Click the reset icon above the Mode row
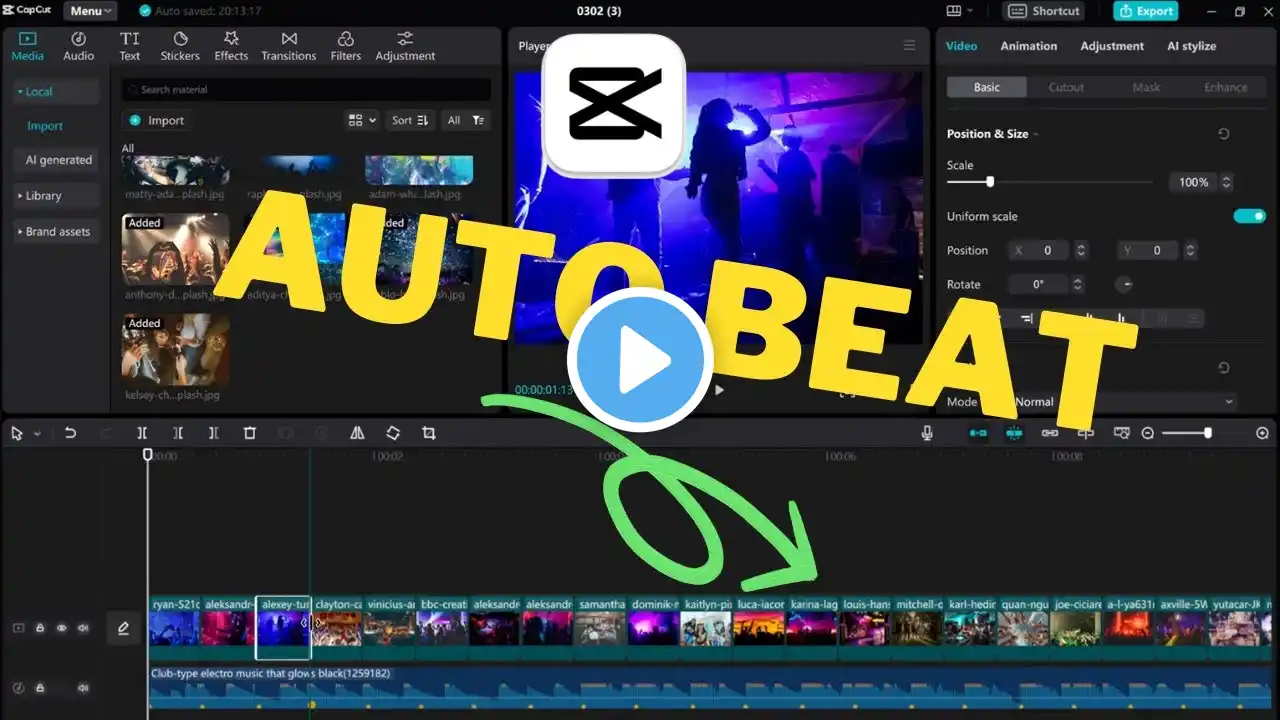Image resolution: width=1280 pixels, height=720 pixels. click(1224, 368)
